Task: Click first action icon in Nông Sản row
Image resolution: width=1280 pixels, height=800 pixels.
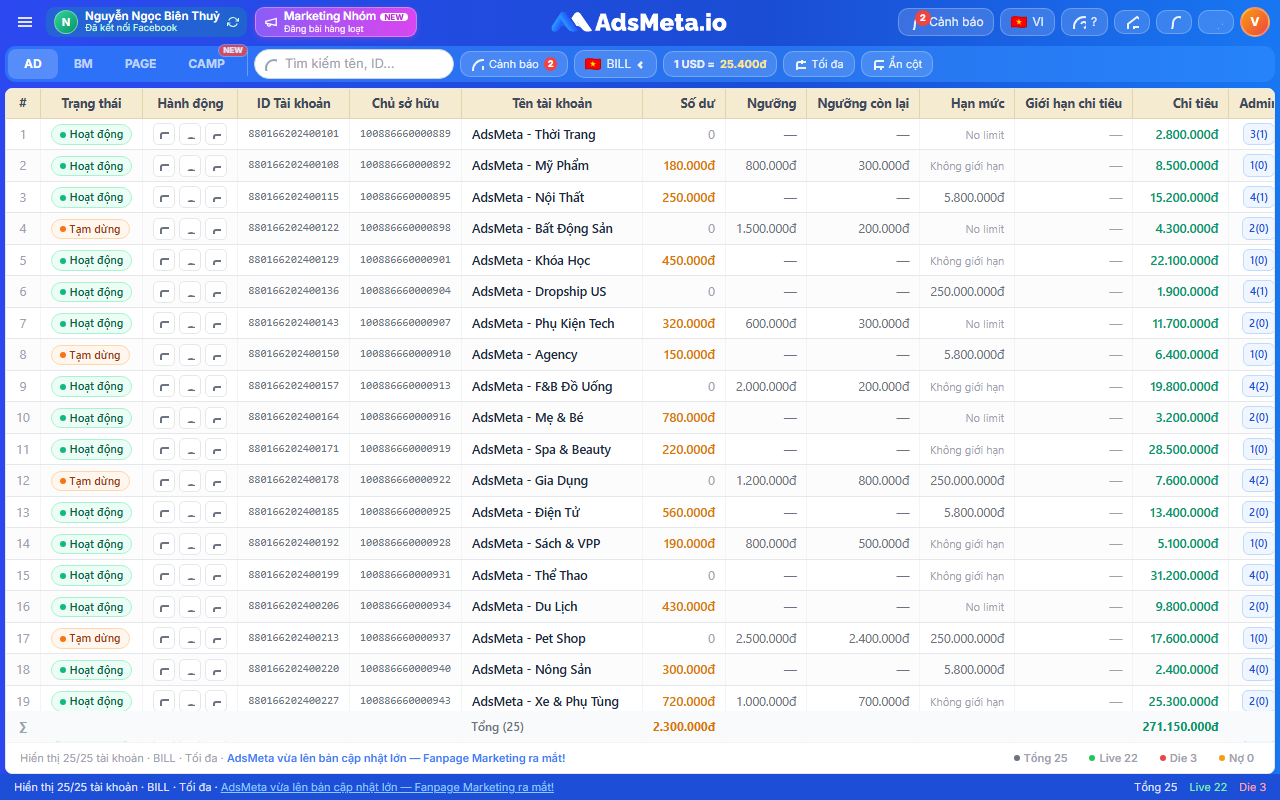Action: (164, 670)
